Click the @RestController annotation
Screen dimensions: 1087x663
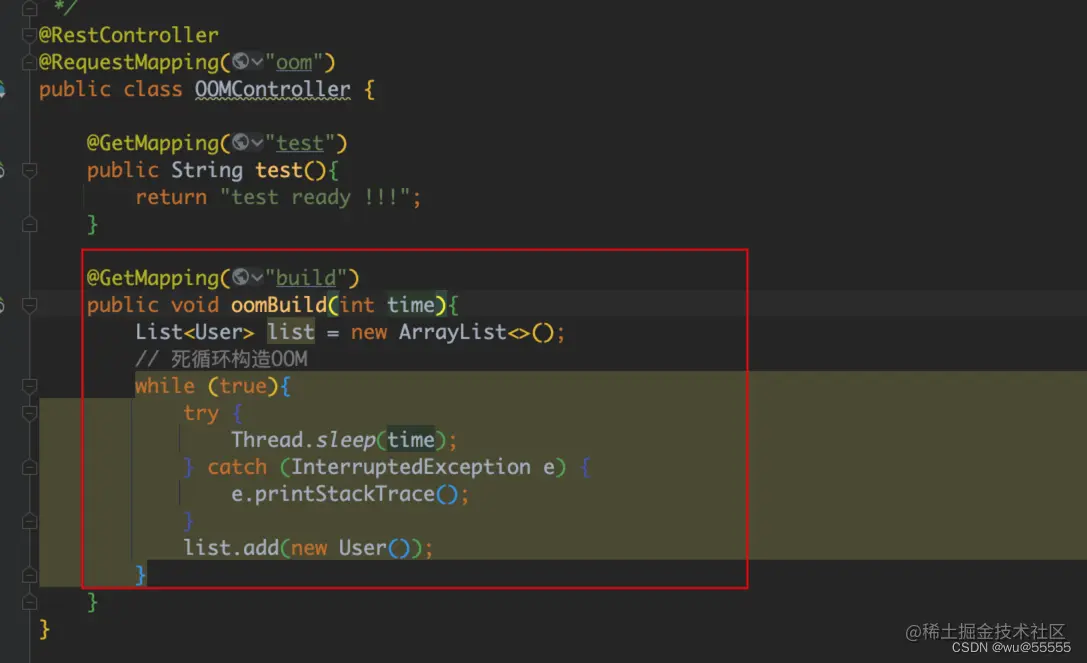128,35
